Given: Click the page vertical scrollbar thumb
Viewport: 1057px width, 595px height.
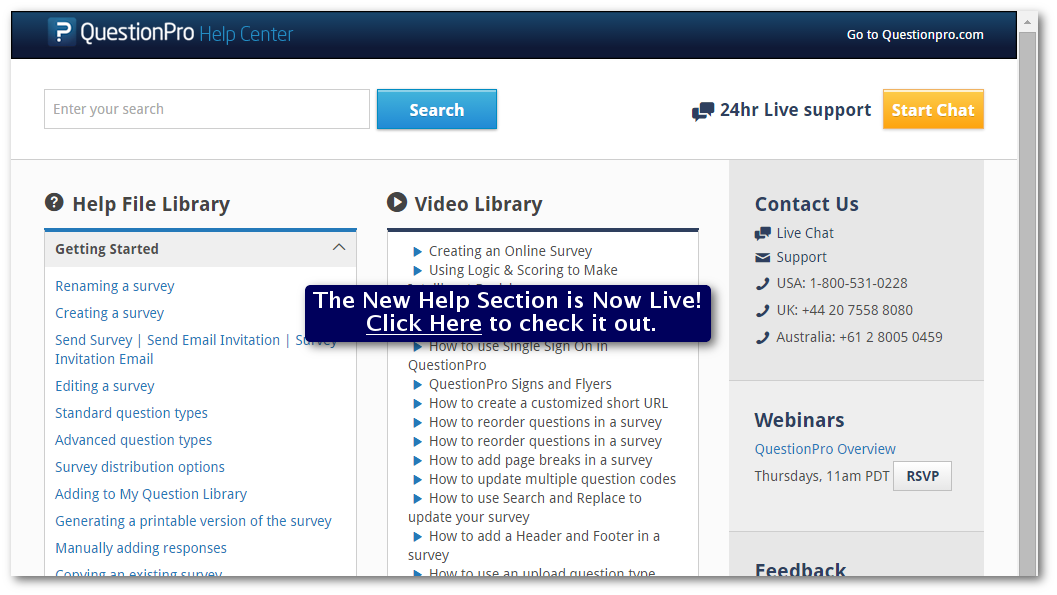Looking at the screenshot, I should point(1027,303).
